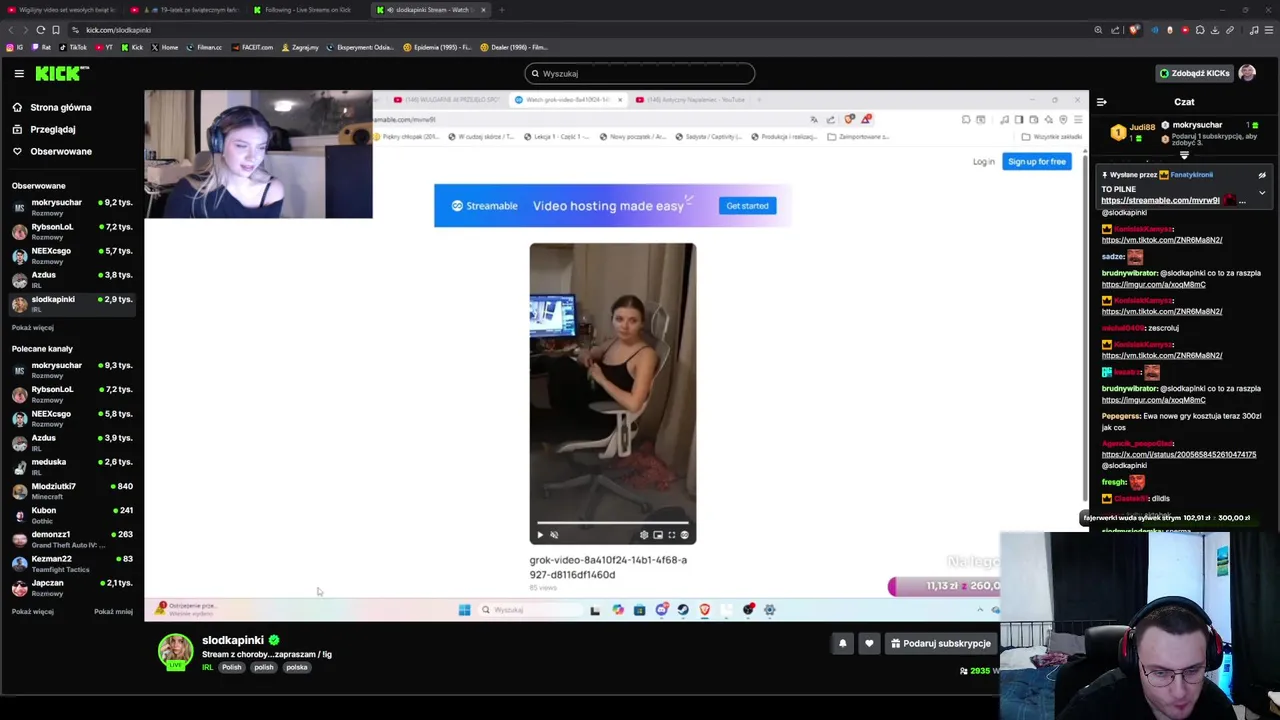The width and height of the screenshot is (1280, 720).
Task: Open Brave from the streamed taskbar
Action: (705, 610)
